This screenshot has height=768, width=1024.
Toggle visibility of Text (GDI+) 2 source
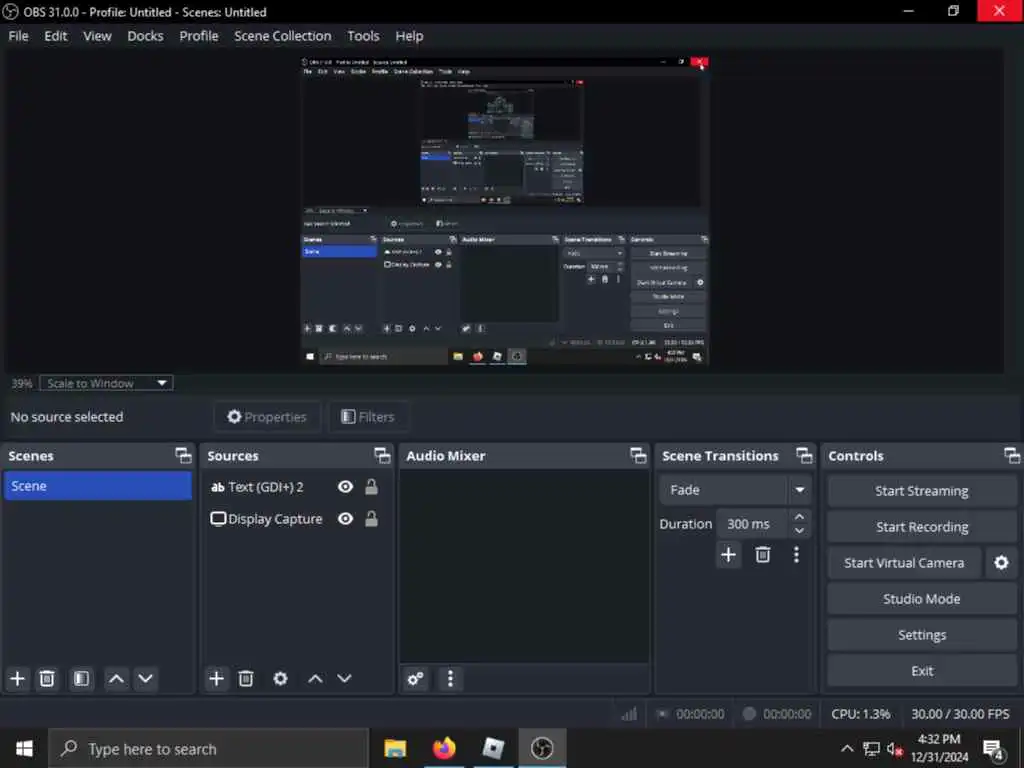click(345, 487)
